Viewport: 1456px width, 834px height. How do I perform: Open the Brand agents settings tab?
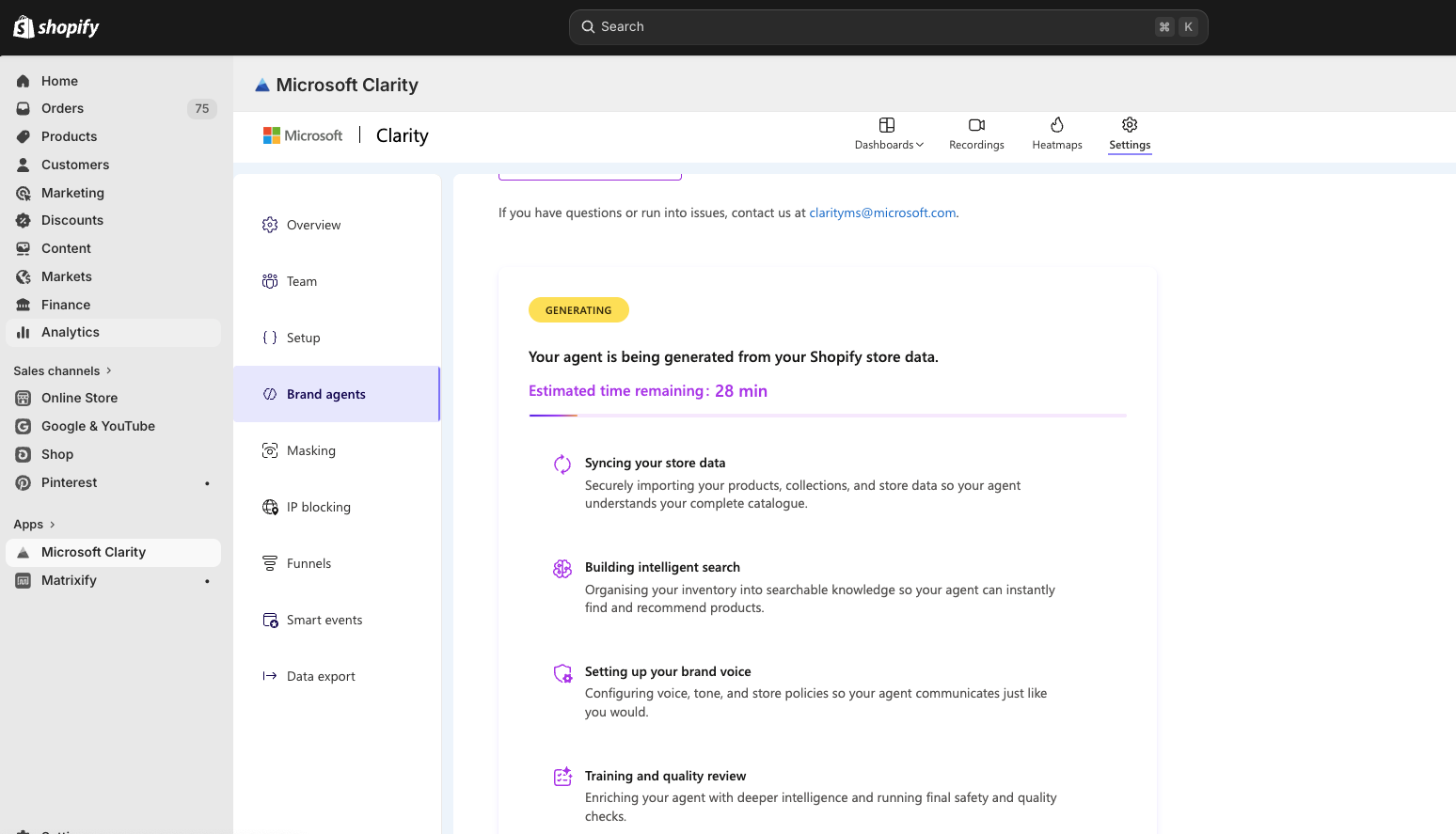[337, 394]
